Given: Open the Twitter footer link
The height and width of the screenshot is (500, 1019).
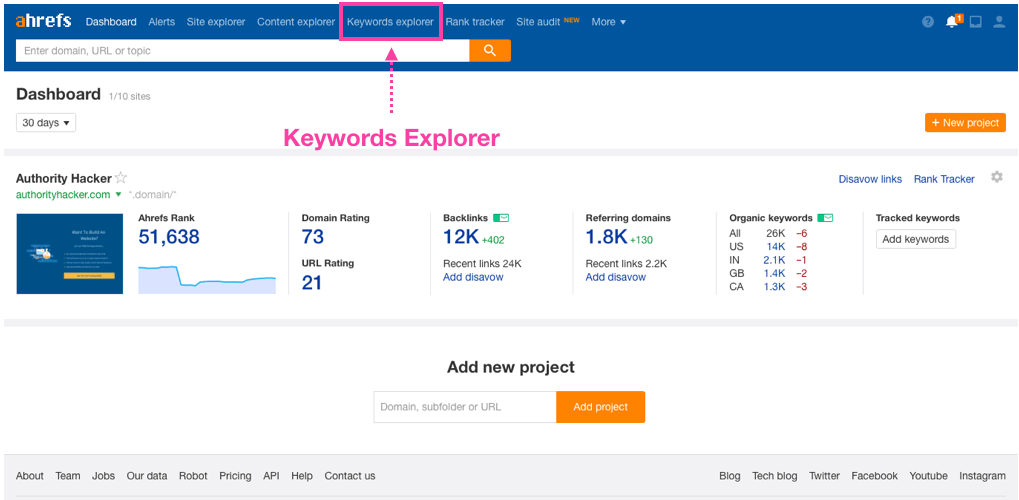Looking at the screenshot, I should point(824,476).
